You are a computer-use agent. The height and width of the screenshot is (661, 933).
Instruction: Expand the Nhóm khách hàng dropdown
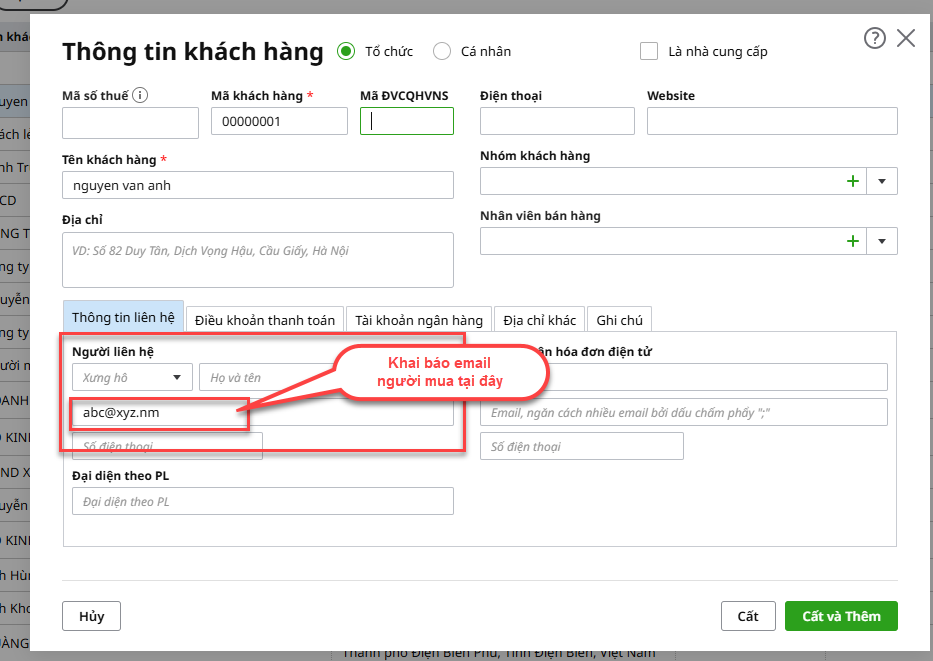tap(882, 182)
